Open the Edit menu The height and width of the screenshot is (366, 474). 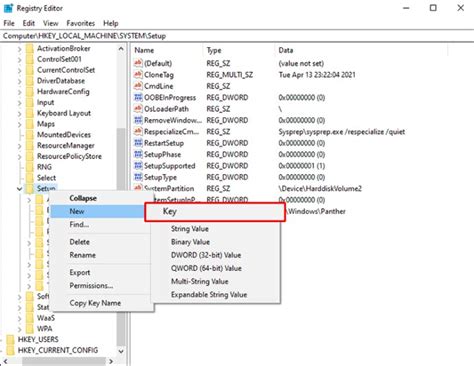[x=29, y=23]
